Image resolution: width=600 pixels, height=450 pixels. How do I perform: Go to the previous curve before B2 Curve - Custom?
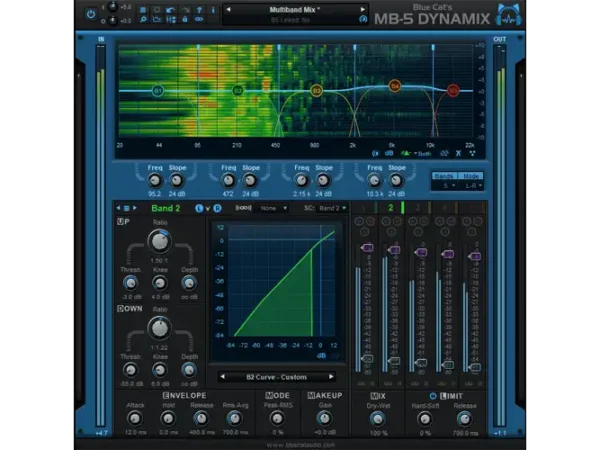222,377
